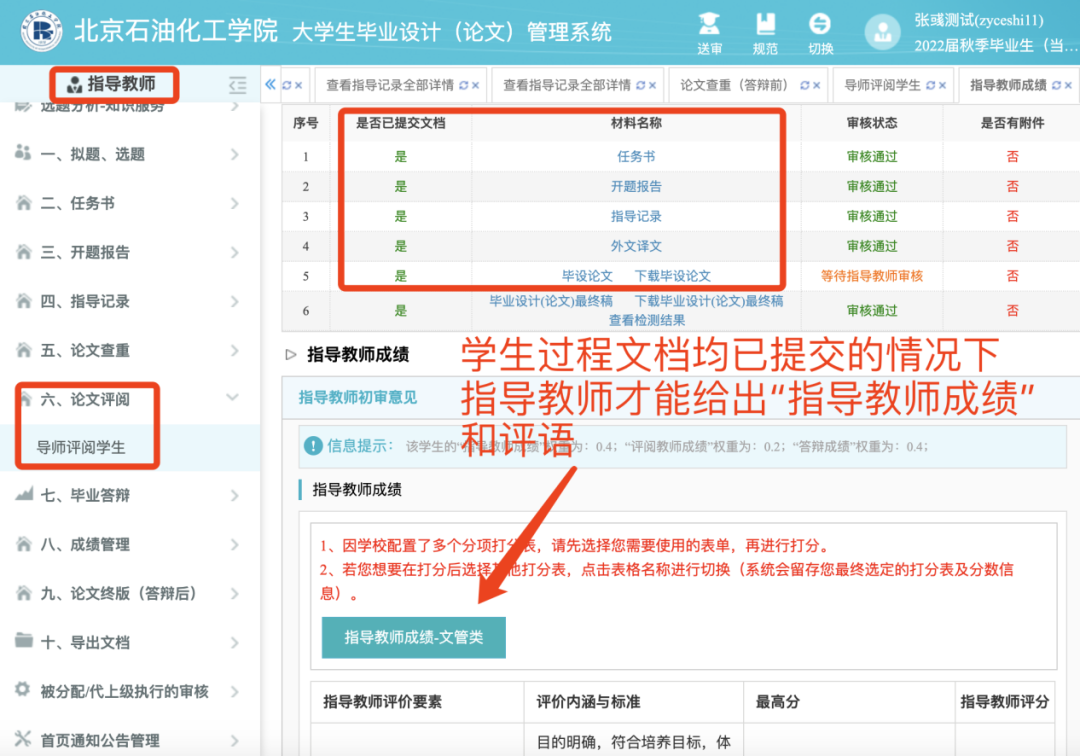
Task: Collapse the 六、论文评阅 menu section
Action: tap(233, 399)
